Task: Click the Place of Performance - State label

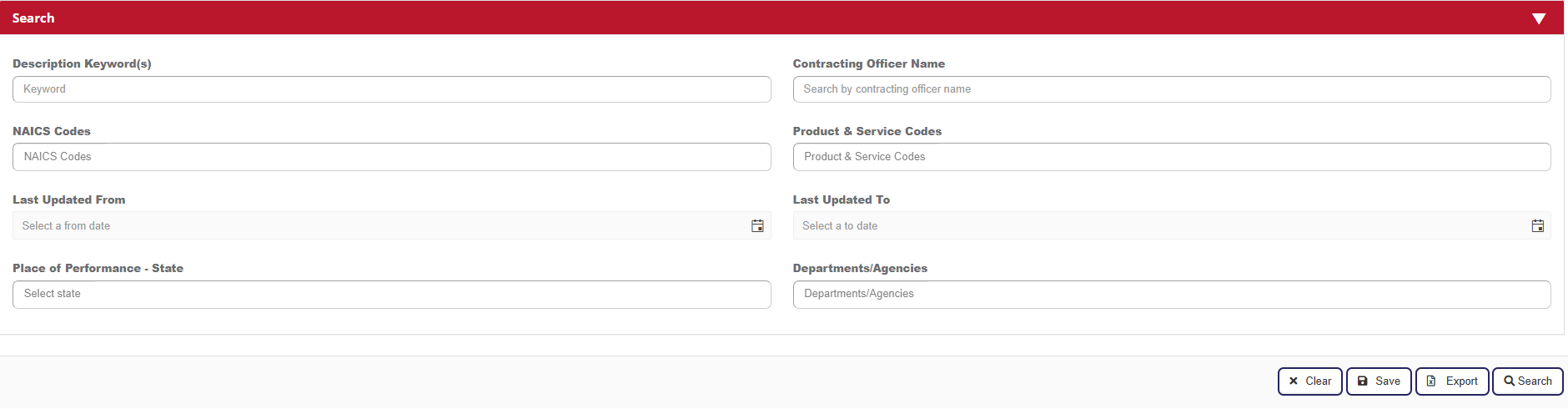Action: 98,269
